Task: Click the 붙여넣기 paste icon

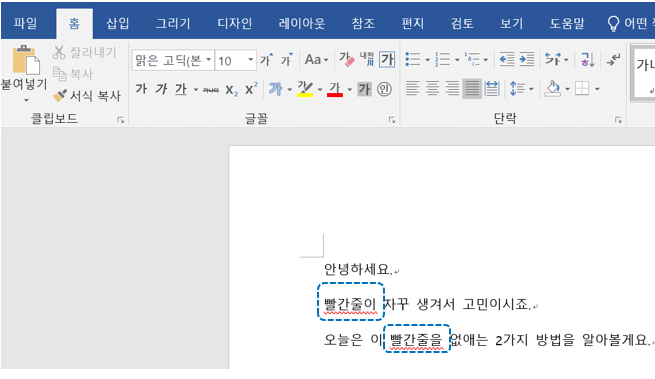Action: [25, 60]
